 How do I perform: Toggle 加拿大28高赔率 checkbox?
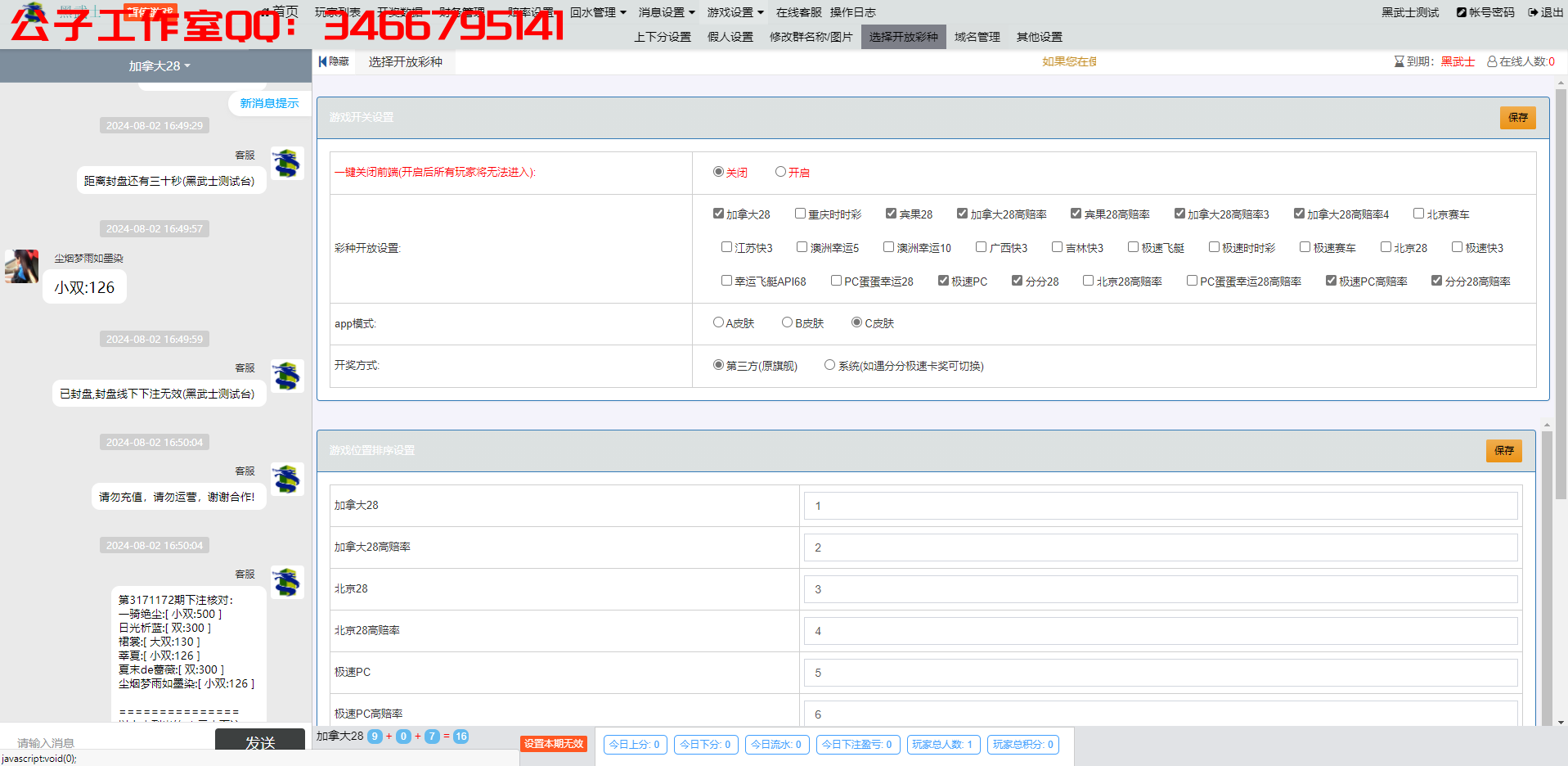(962, 214)
